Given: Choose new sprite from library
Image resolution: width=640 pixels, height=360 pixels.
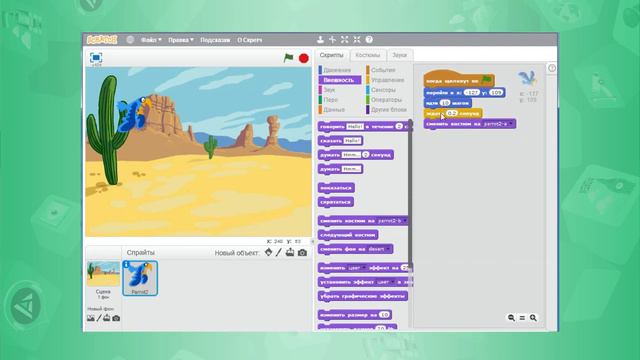Looking at the screenshot, I should 268,252.
